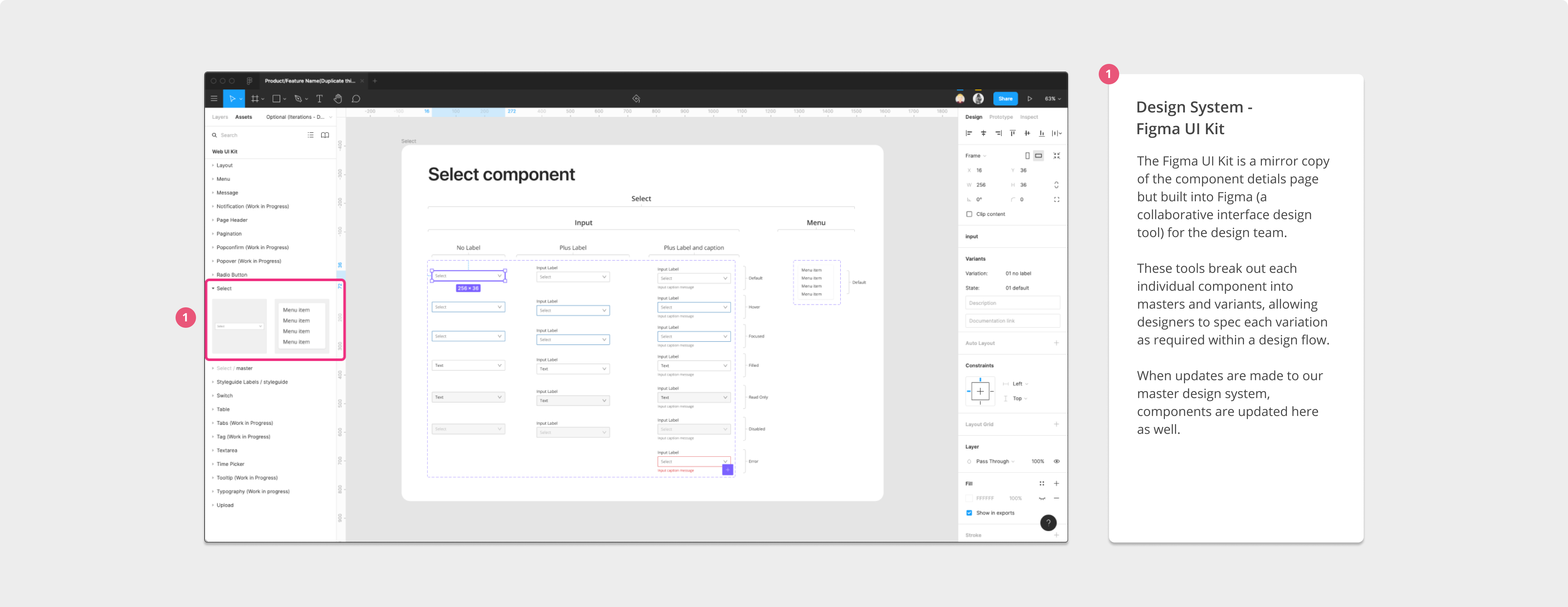Uncheck Show in exports
The image size is (1568, 607).
pos(969,513)
